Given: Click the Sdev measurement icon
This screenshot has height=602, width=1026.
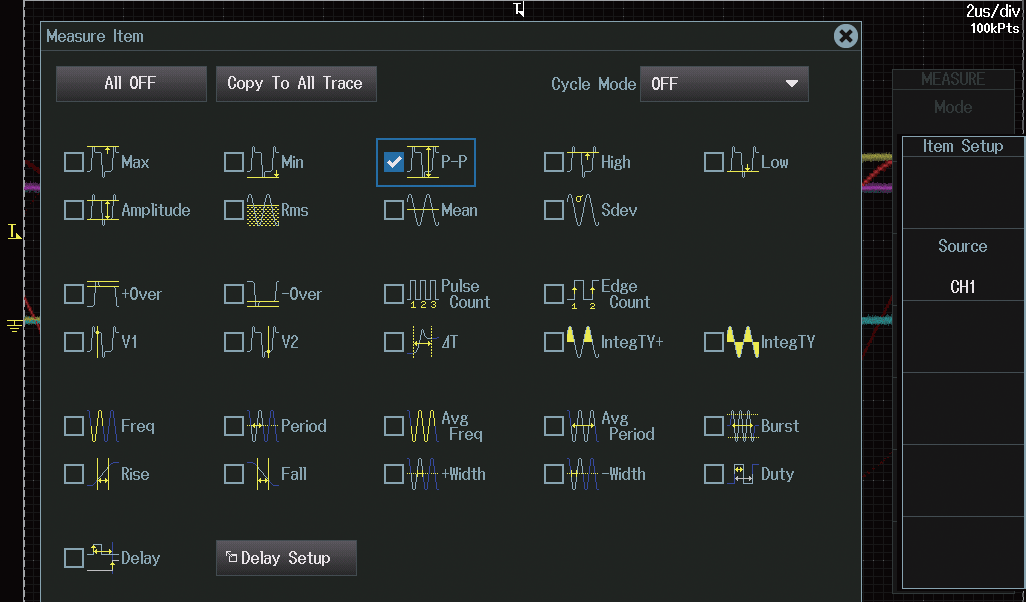Looking at the screenshot, I should coord(582,210).
